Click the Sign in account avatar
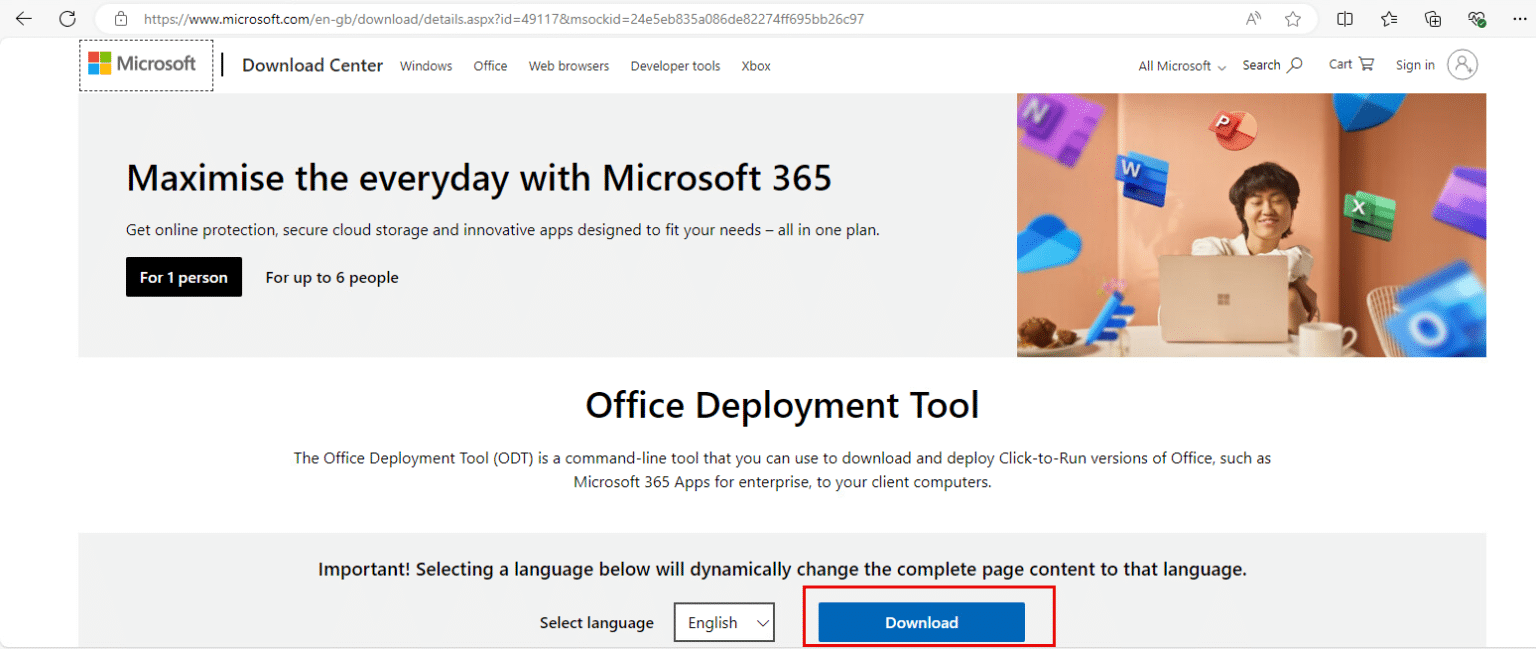1536x649 pixels. pyautogui.click(x=1461, y=65)
